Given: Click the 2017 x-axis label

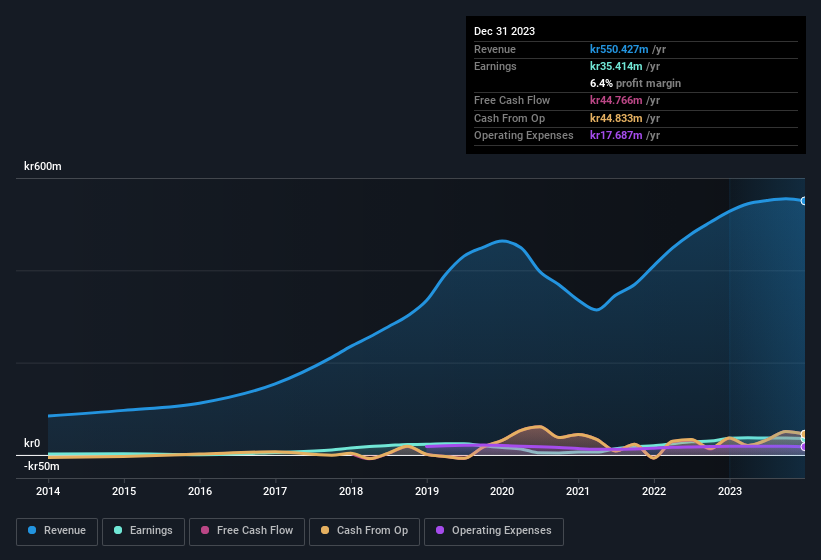Looking at the screenshot, I should pos(275,491).
